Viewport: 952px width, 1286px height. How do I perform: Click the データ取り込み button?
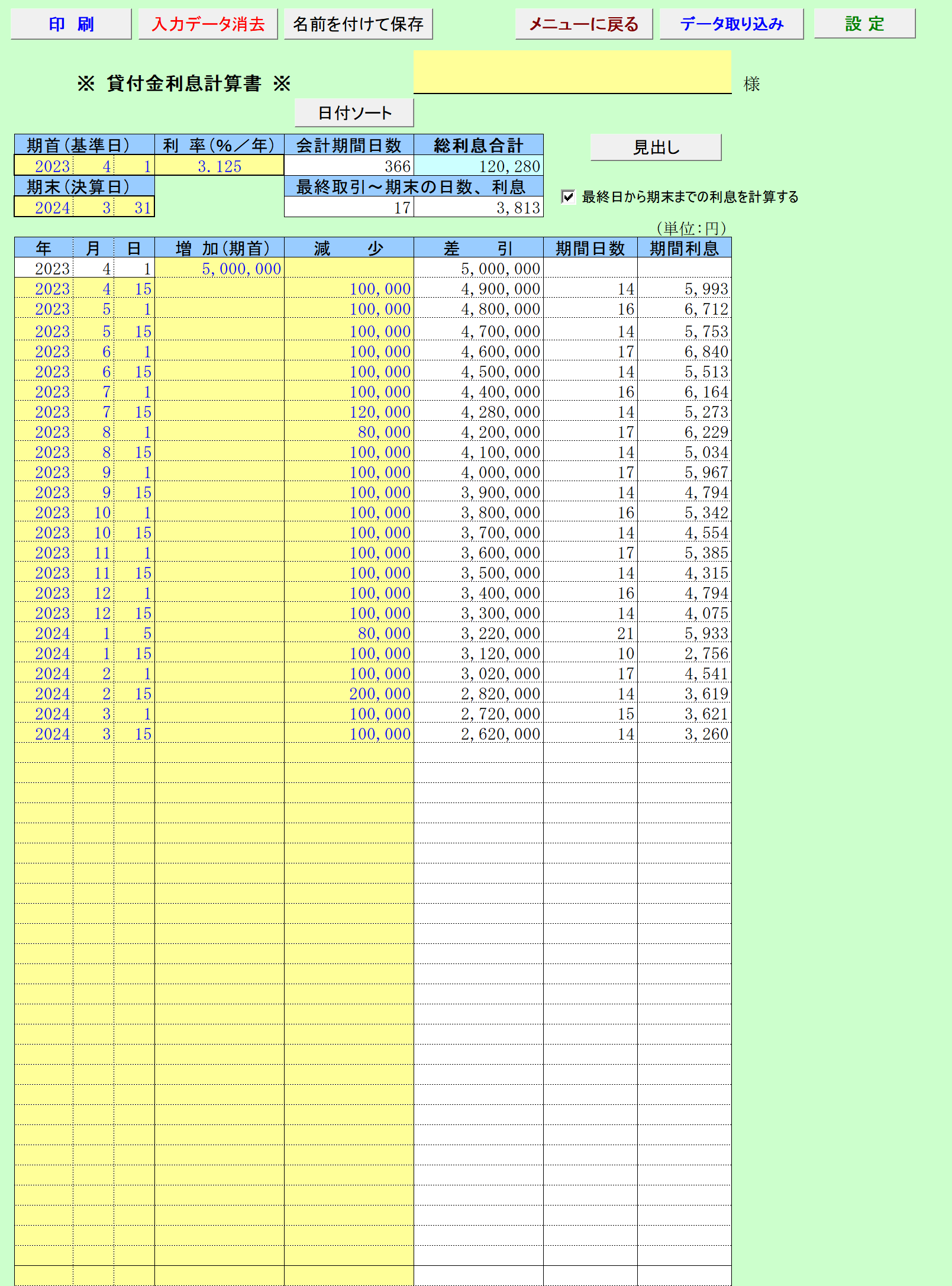[731, 24]
